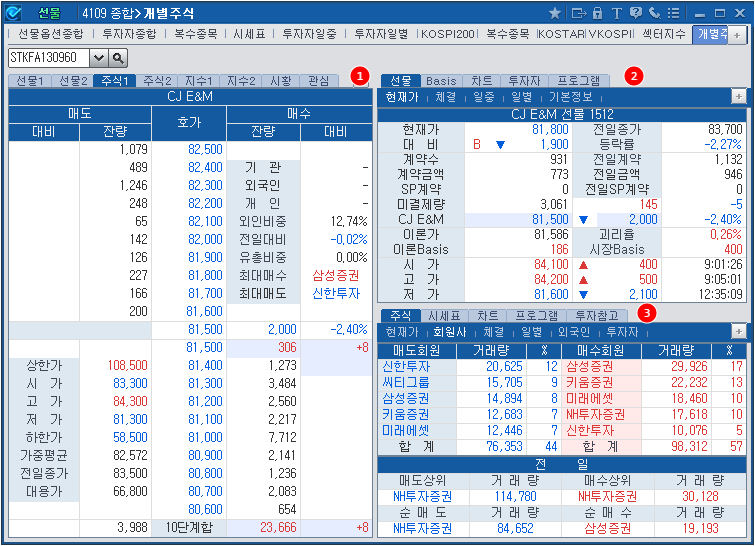Click the magnifier search button beside code box
The image size is (755, 546).
(118, 58)
